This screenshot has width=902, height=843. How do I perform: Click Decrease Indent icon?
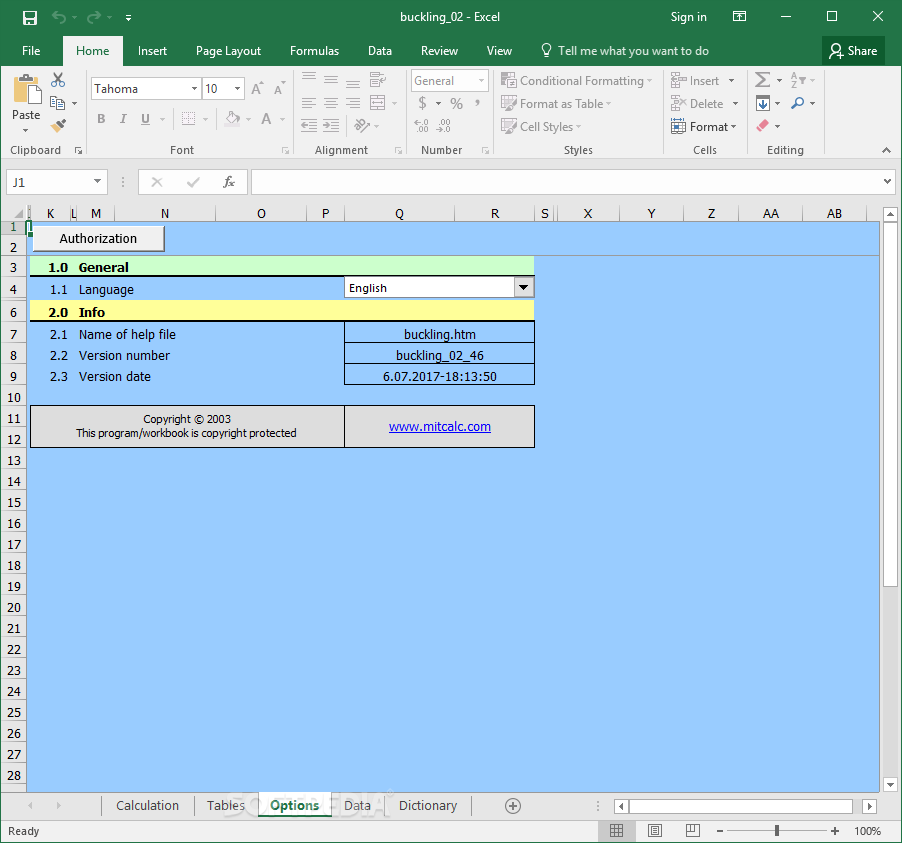click(309, 125)
